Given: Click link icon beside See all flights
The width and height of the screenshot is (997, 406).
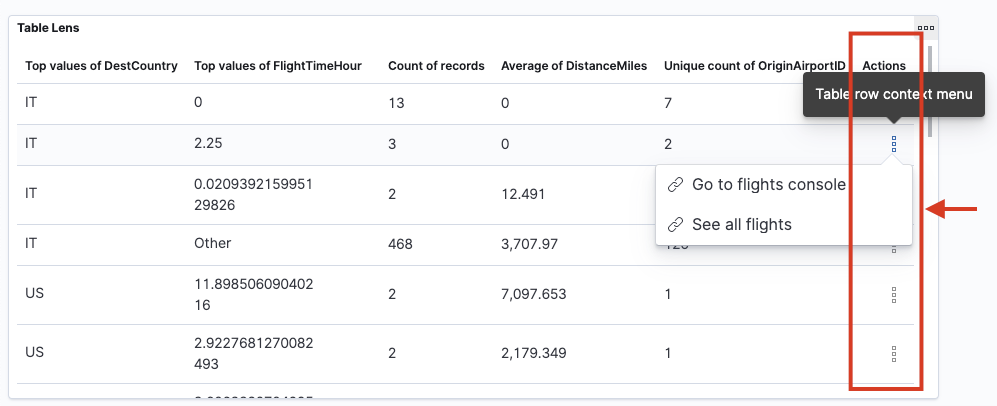Looking at the screenshot, I should (675, 225).
